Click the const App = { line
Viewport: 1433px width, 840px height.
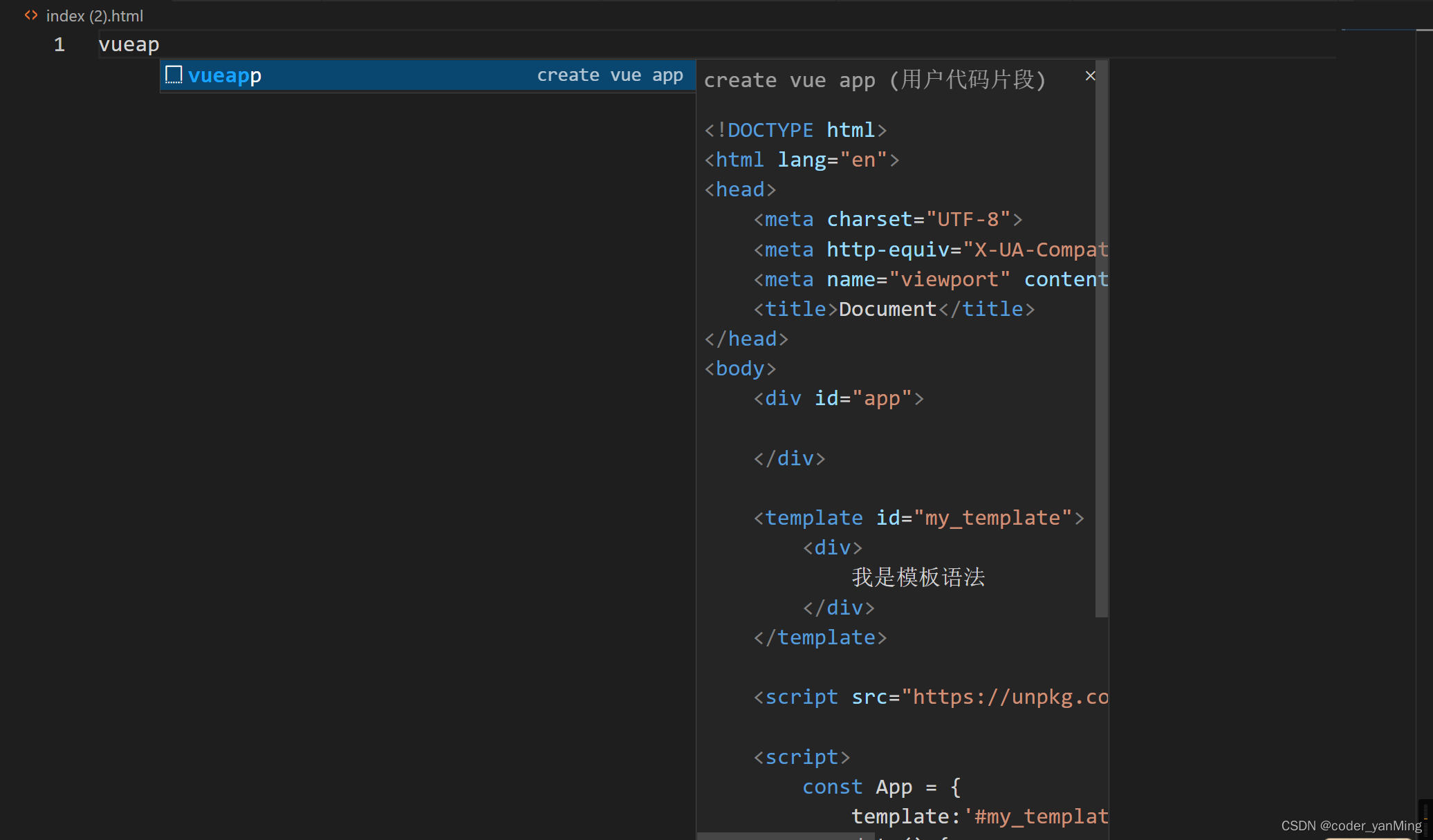pos(882,787)
